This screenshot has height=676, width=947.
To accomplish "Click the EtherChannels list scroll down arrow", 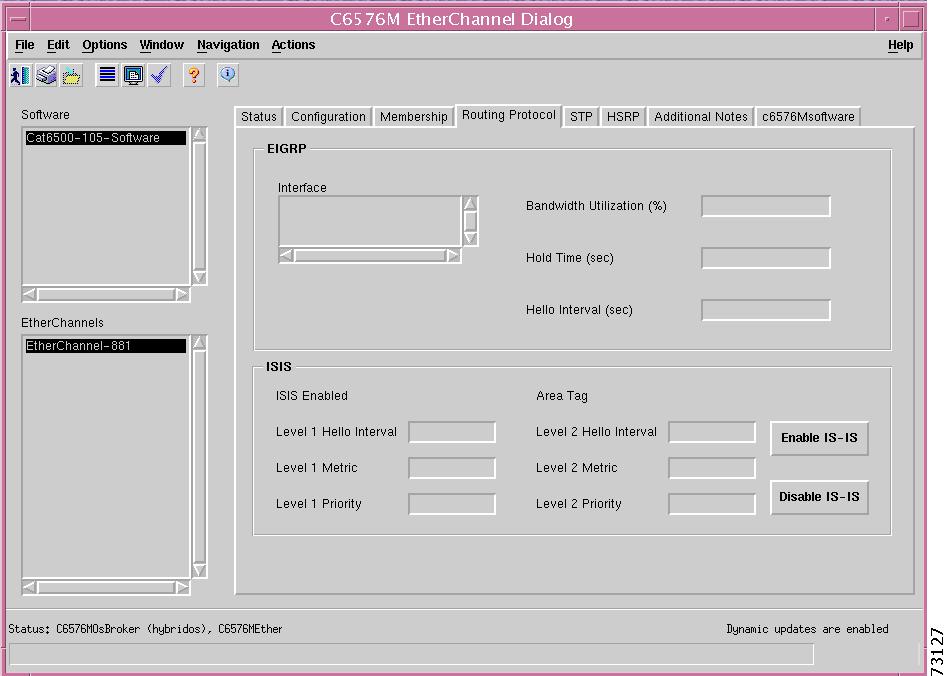I will tap(199, 570).
